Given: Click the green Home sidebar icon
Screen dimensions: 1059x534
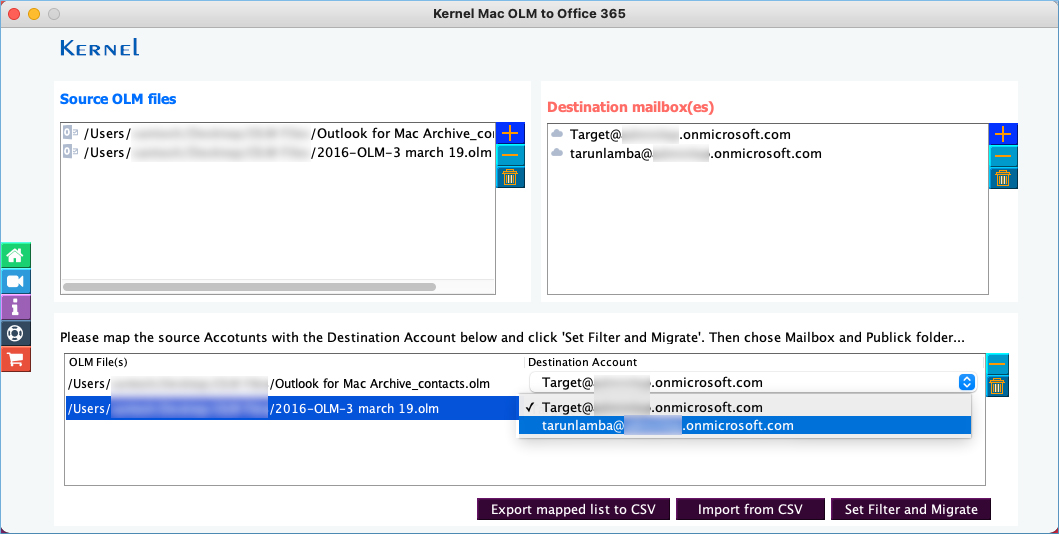Looking at the screenshot, I should coord(16,255).
